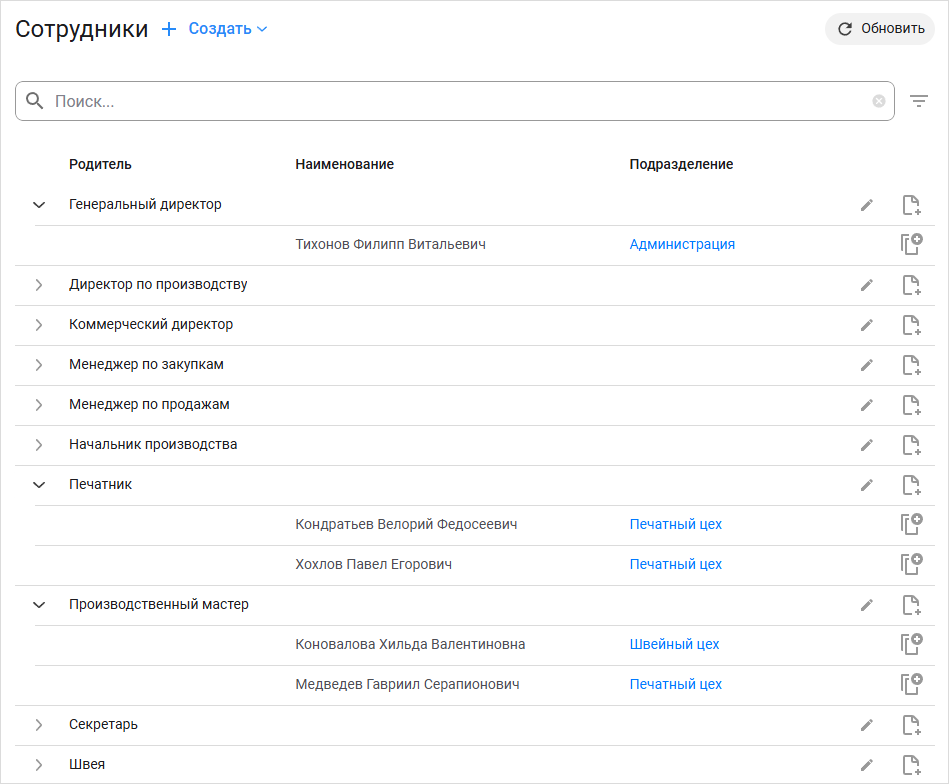Collapse the Производственный мастер row
This screenshot has width=949, height=784.
click(38, 604)
